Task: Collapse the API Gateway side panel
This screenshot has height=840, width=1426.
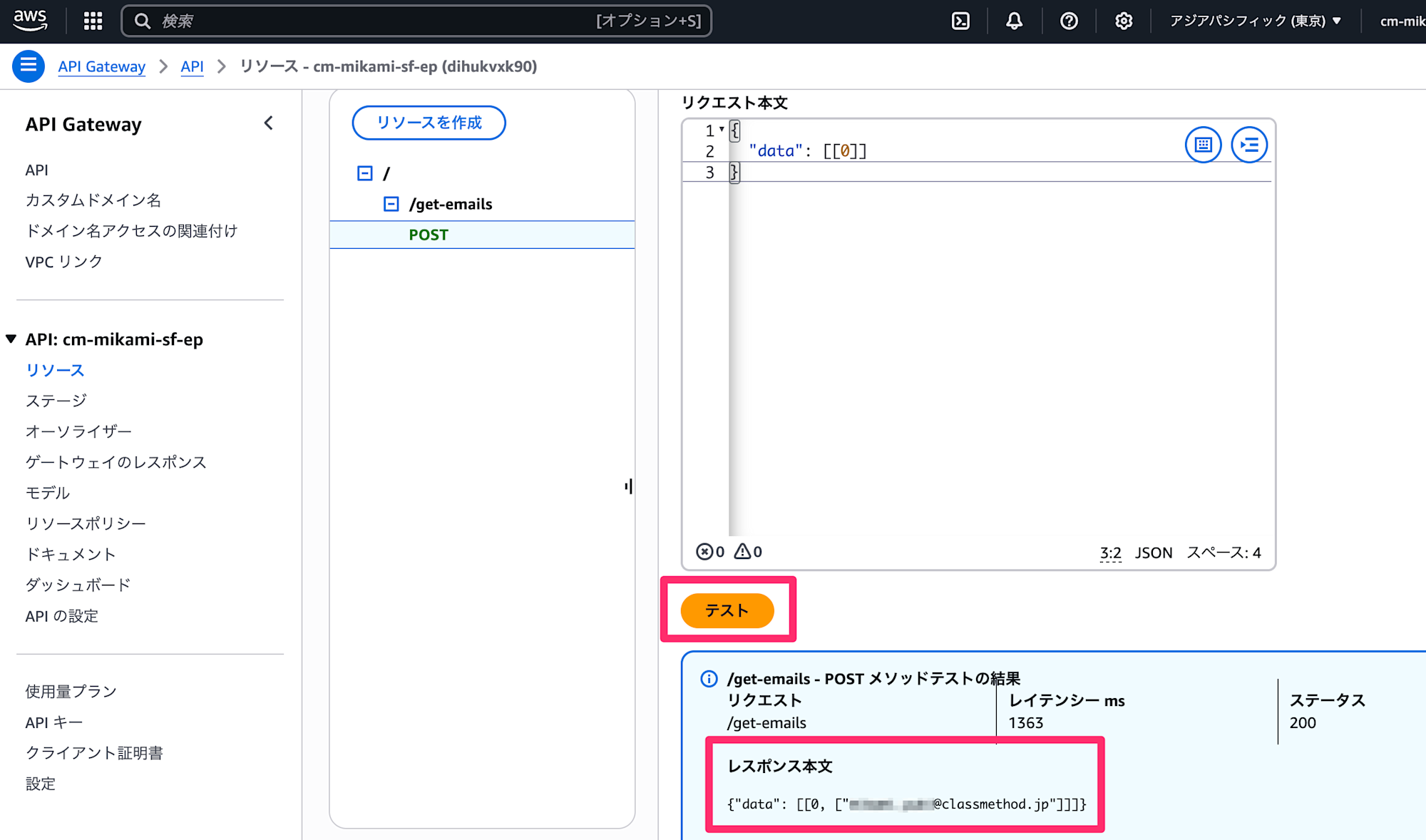Action: tap(269, 123)
